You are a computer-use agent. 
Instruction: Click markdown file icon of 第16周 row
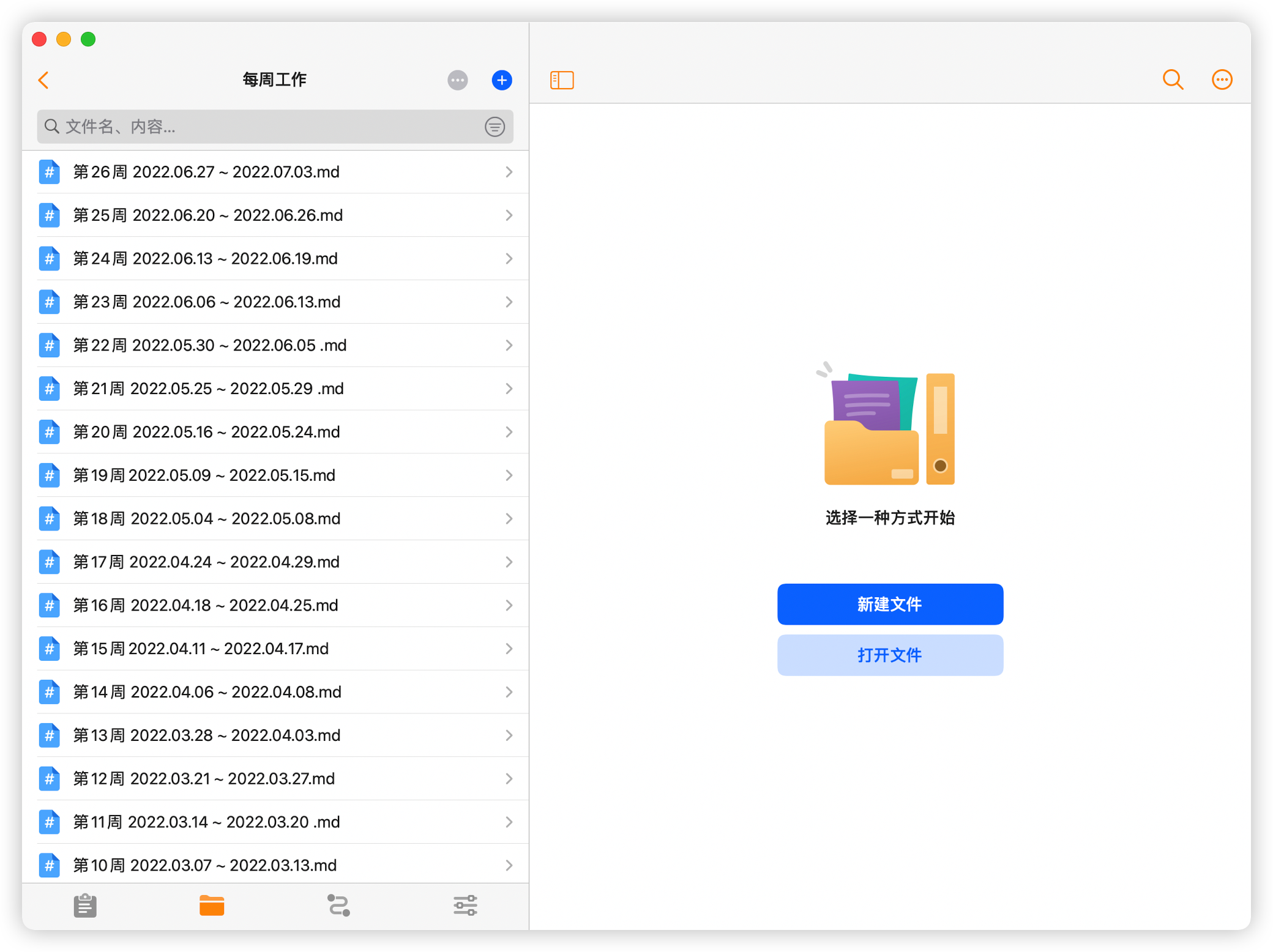(50, 606)
